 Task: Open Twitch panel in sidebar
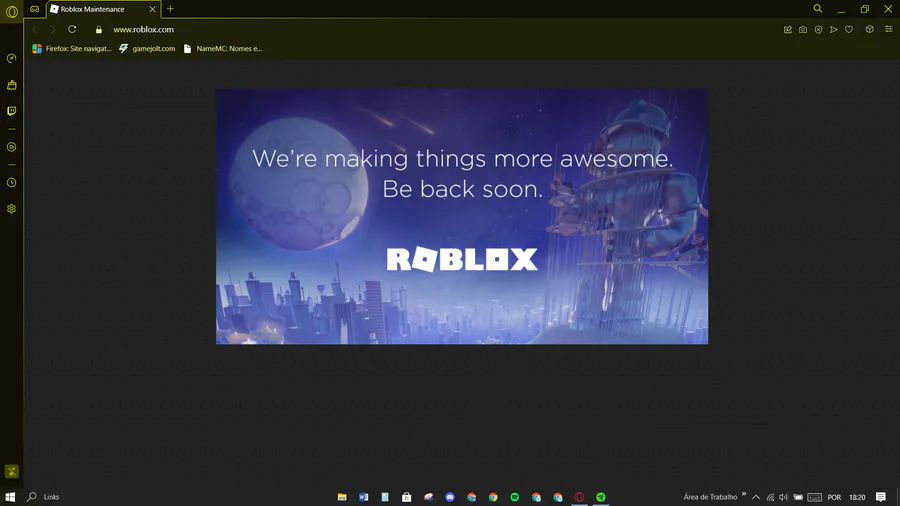pos(11,111)
